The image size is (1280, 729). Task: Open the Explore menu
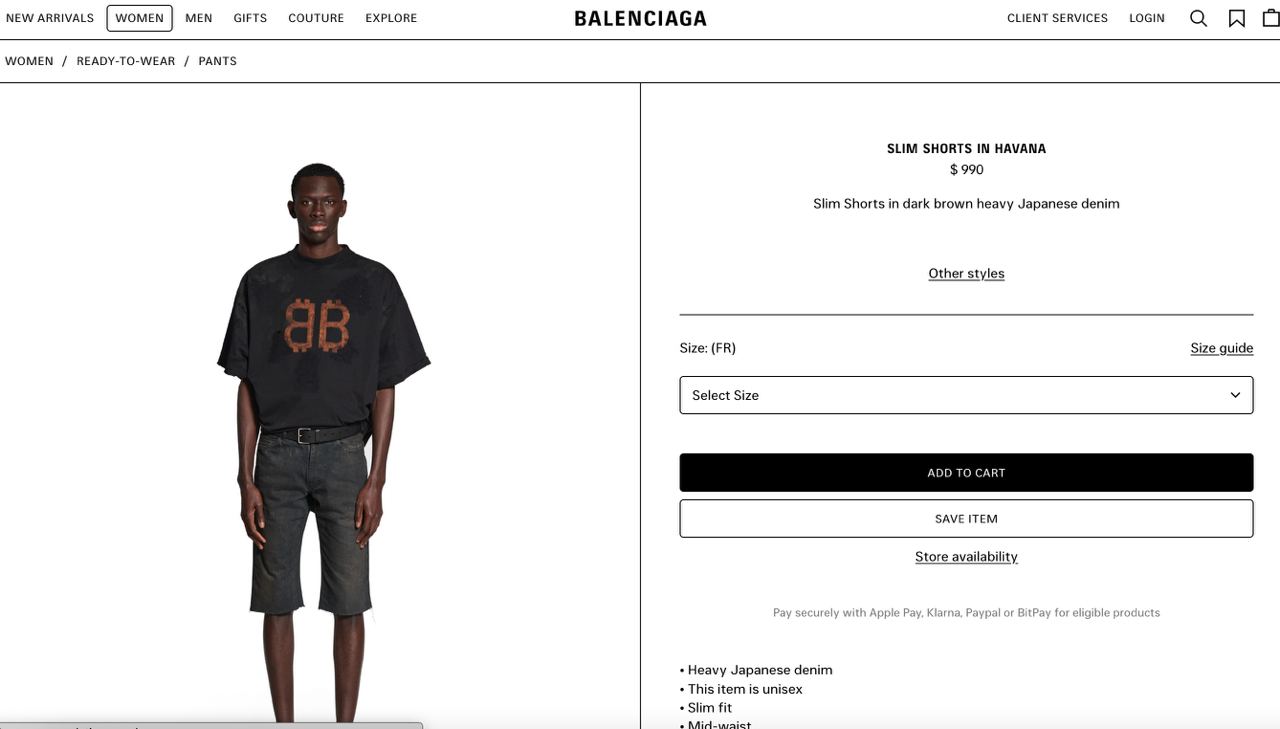tap(391, 18)
